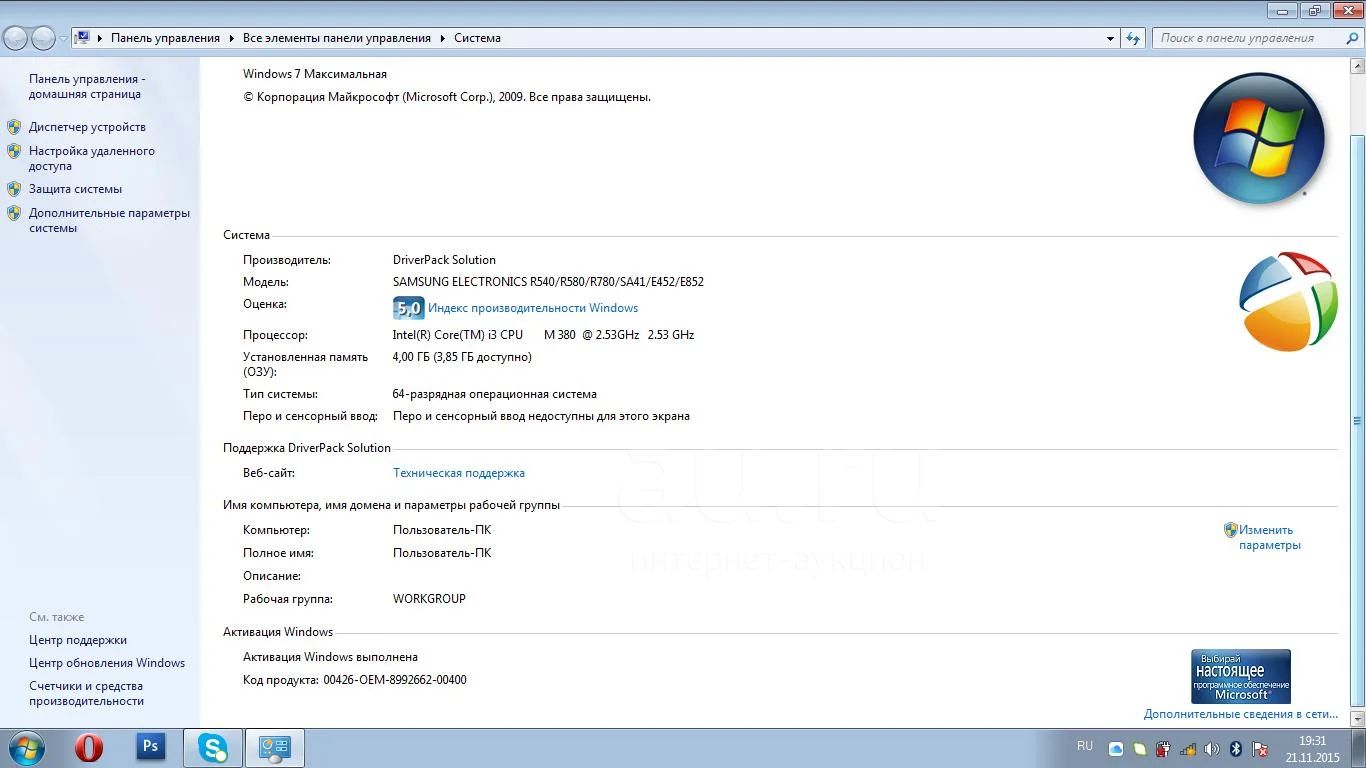Click Изменить параметры link
Image resolution: width=1366 pixels, height=768 pixels.
coord(1270,537)
